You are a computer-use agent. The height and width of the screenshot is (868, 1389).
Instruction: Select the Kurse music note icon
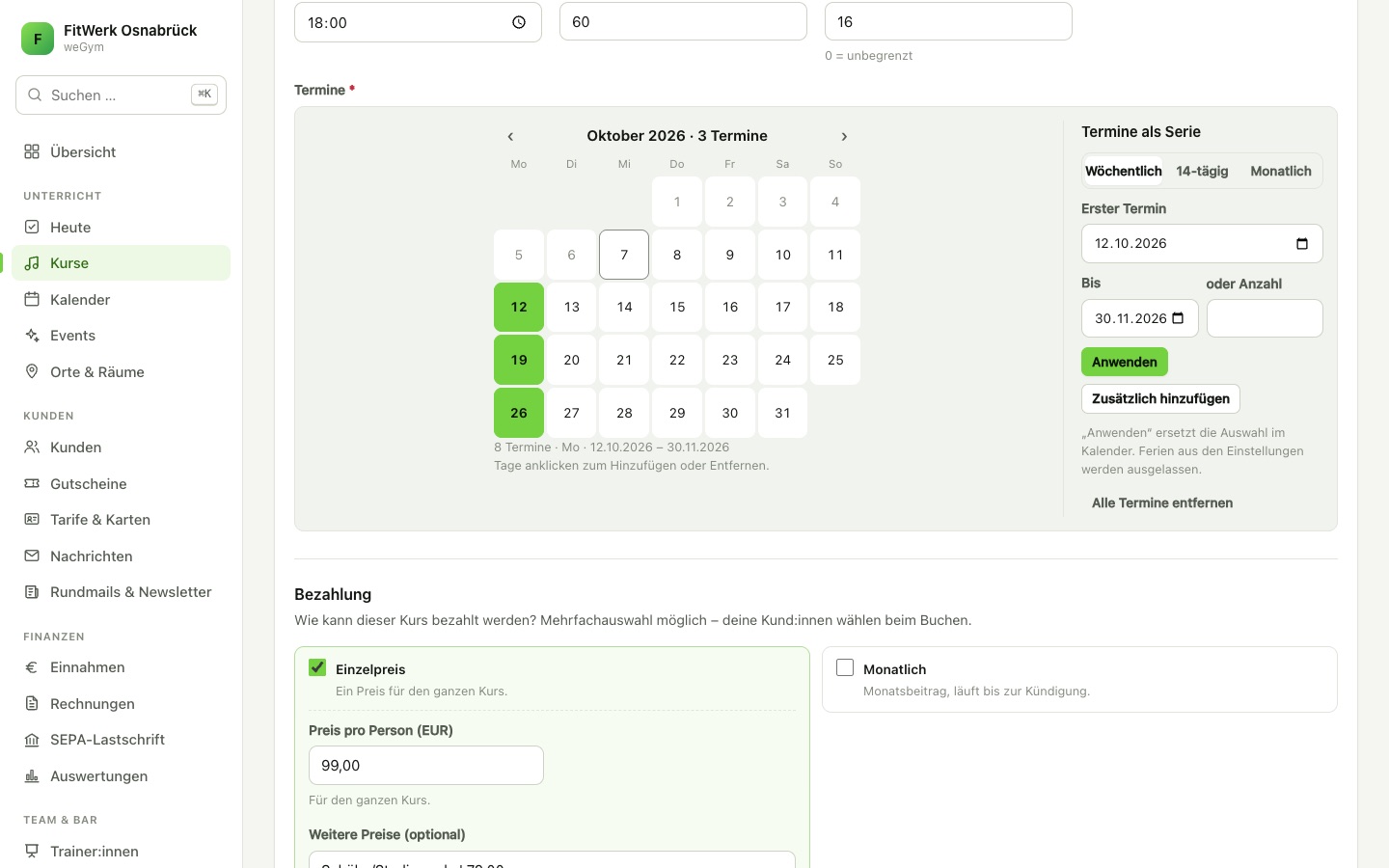32,262
